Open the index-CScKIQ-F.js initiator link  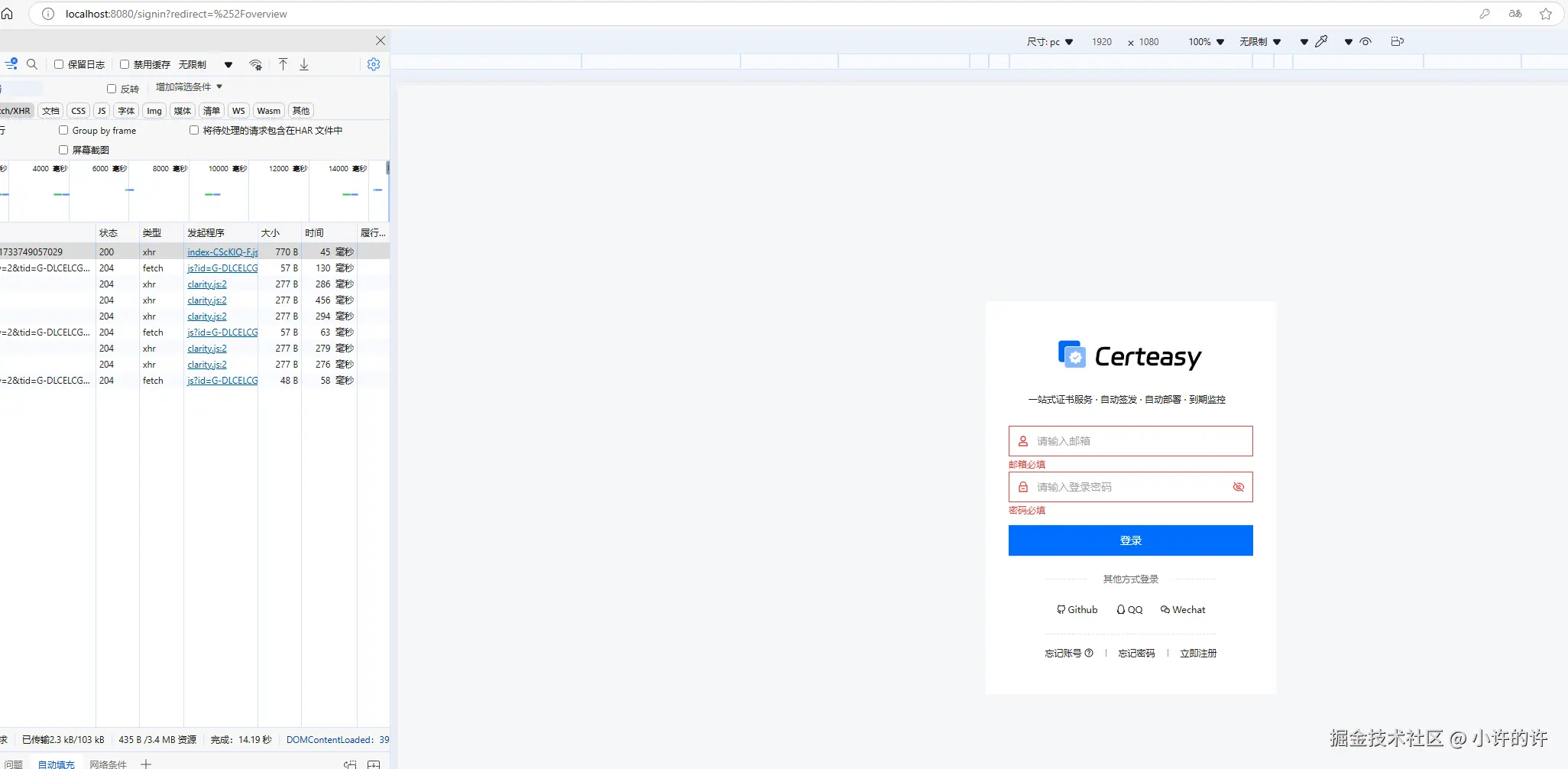pyautogui.click(x=222, y=251)
